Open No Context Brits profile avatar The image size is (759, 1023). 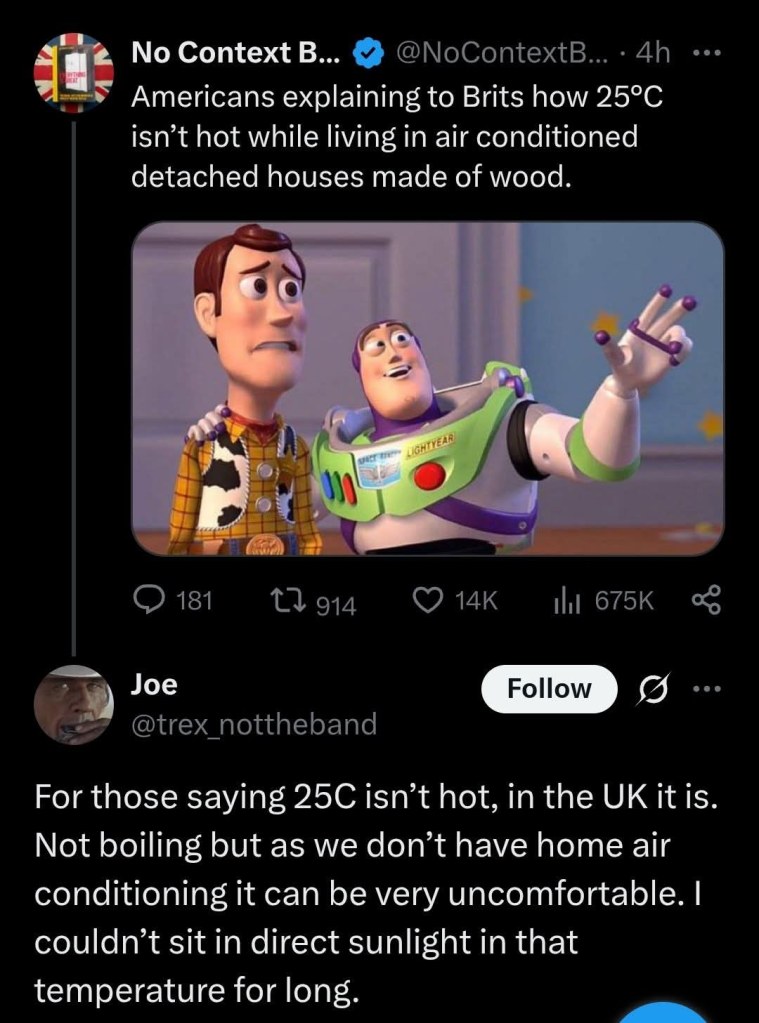point(70,72)
